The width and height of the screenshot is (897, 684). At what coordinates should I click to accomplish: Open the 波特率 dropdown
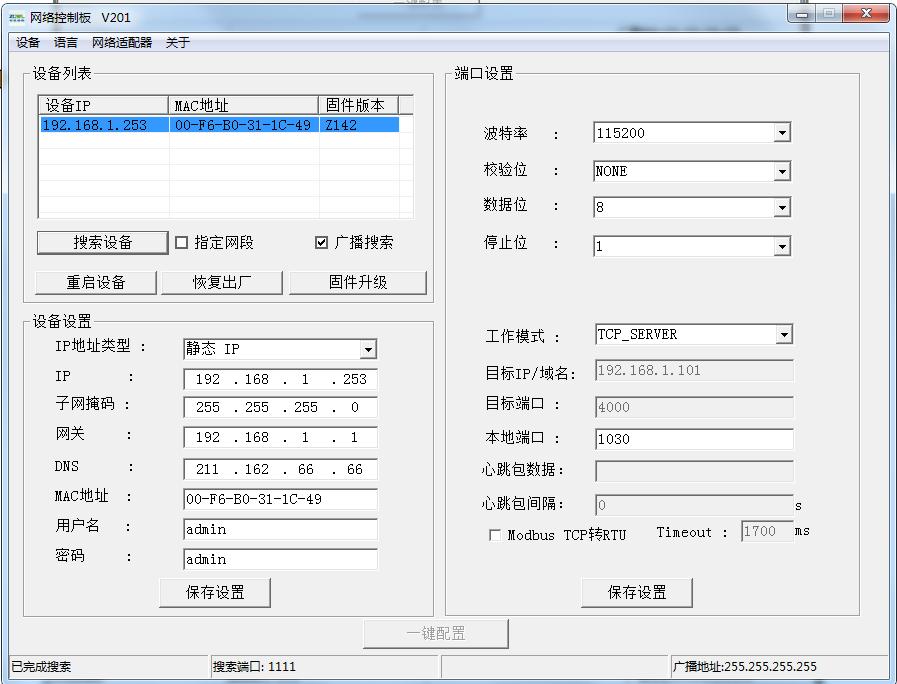[781, 132]
